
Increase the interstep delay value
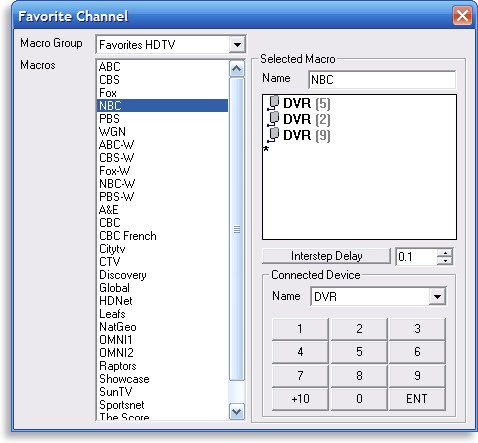click(445, 253)
